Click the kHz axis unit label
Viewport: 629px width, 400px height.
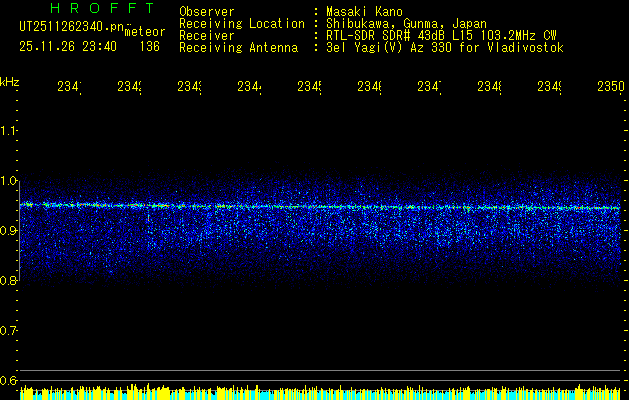[9, 82]
